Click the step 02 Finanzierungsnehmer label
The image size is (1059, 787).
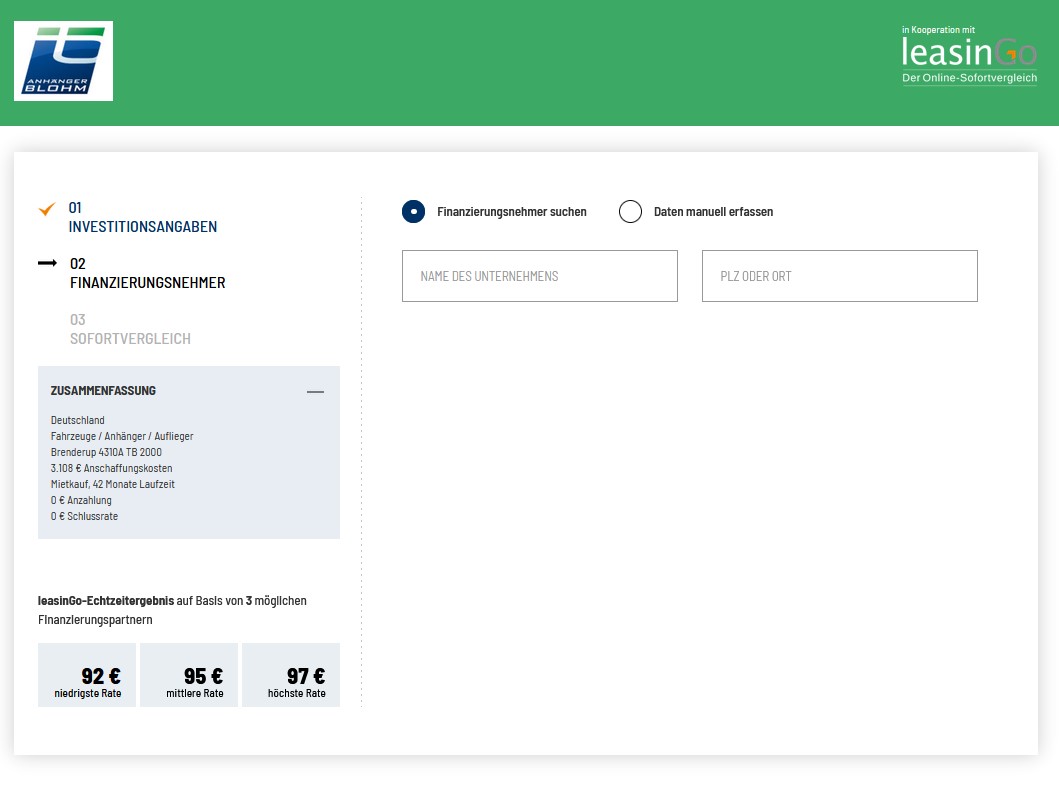146,273
